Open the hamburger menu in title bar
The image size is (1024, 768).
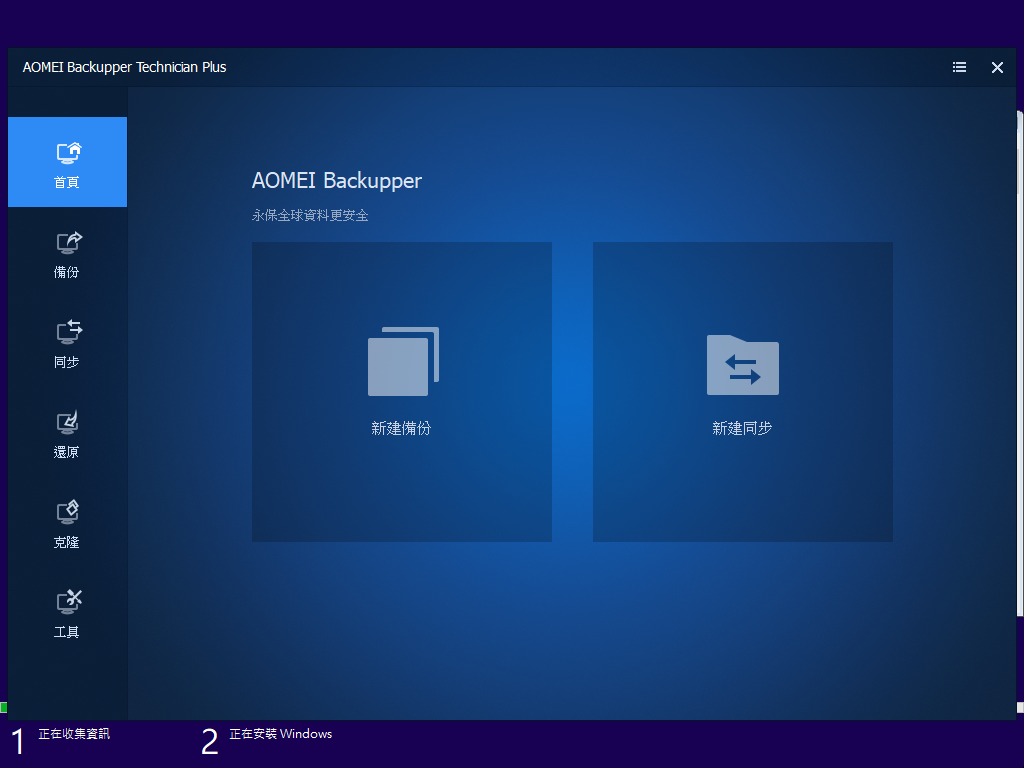[x=959, y=68]
